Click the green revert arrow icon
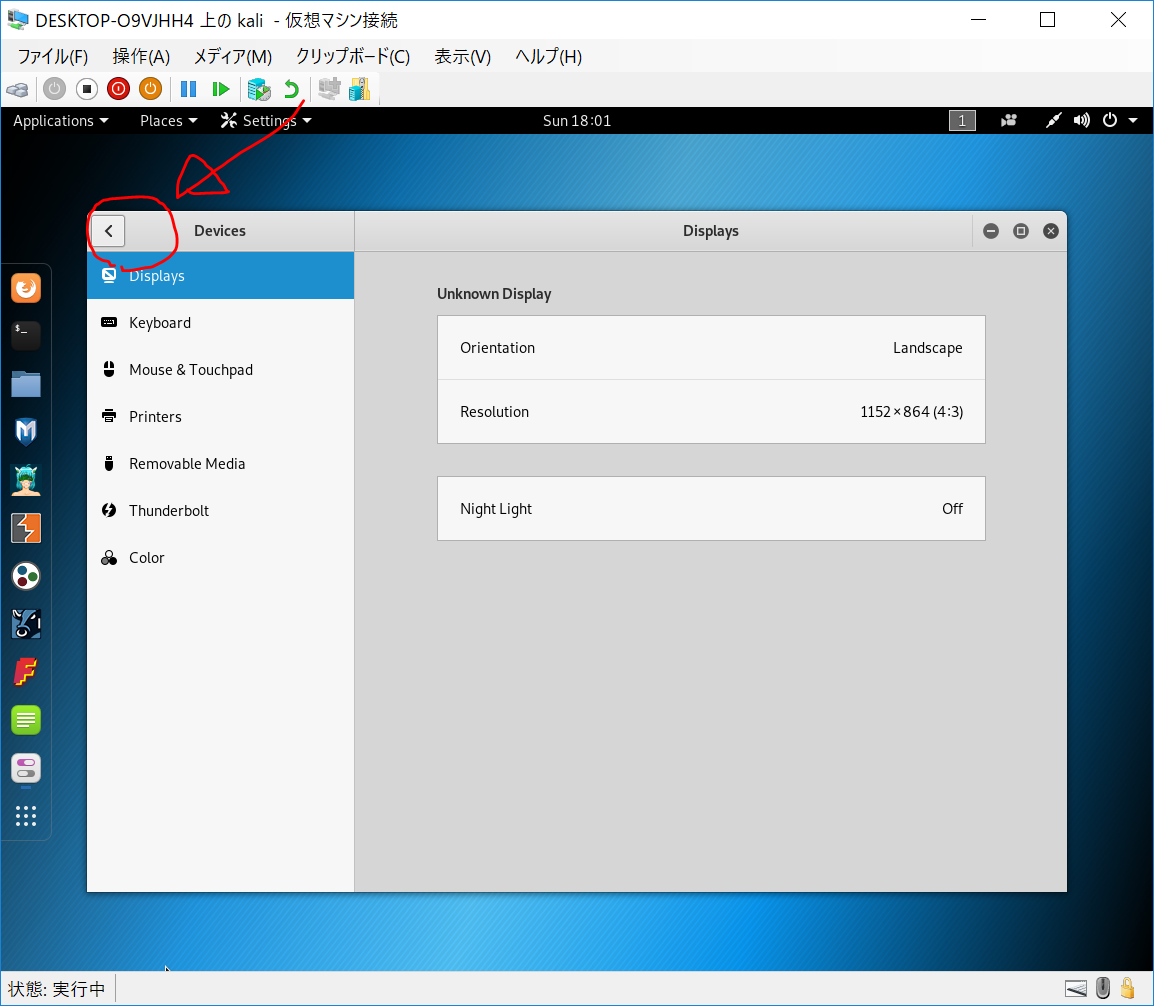The width and height of the screenshot is (1154, 1006). coord(291,89)
